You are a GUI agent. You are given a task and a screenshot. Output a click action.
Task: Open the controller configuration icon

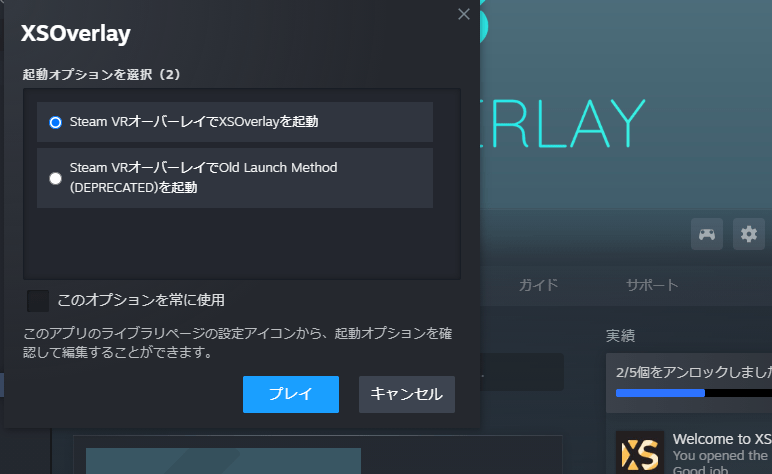[x=707, y=234]
